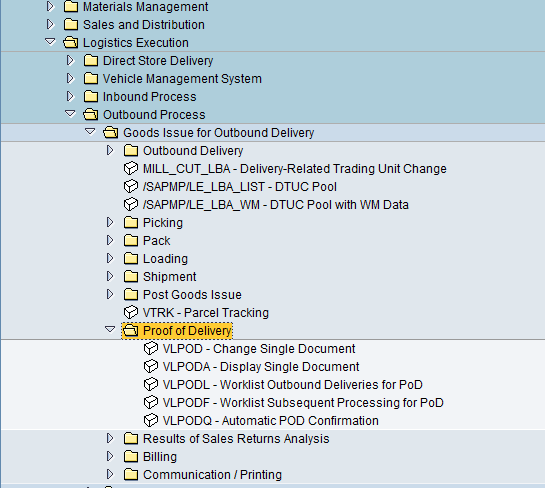
Task: Select the Vehicle Management System entry
Action: pos(182,79)
